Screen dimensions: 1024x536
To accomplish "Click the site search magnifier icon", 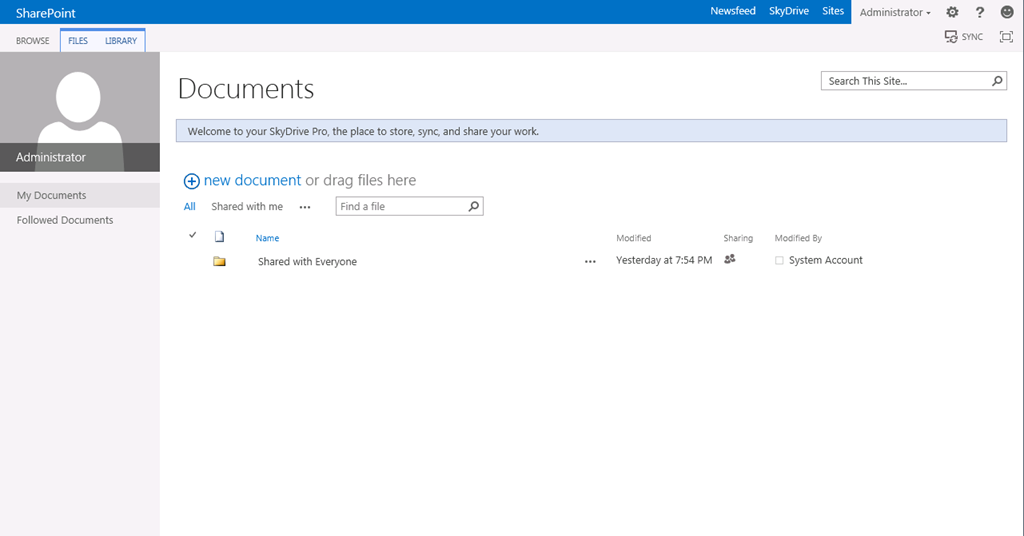I will tap(997, 81).
